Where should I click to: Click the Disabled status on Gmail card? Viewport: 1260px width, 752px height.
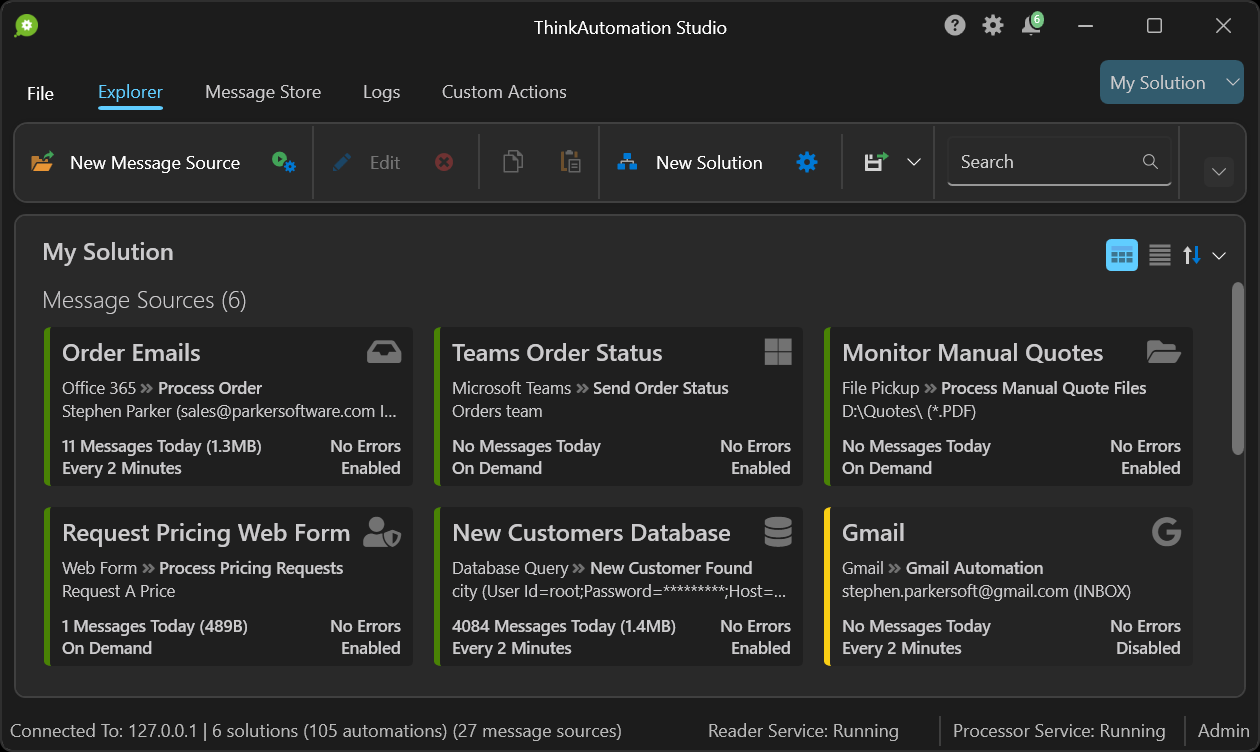[x=1148, y=648]
